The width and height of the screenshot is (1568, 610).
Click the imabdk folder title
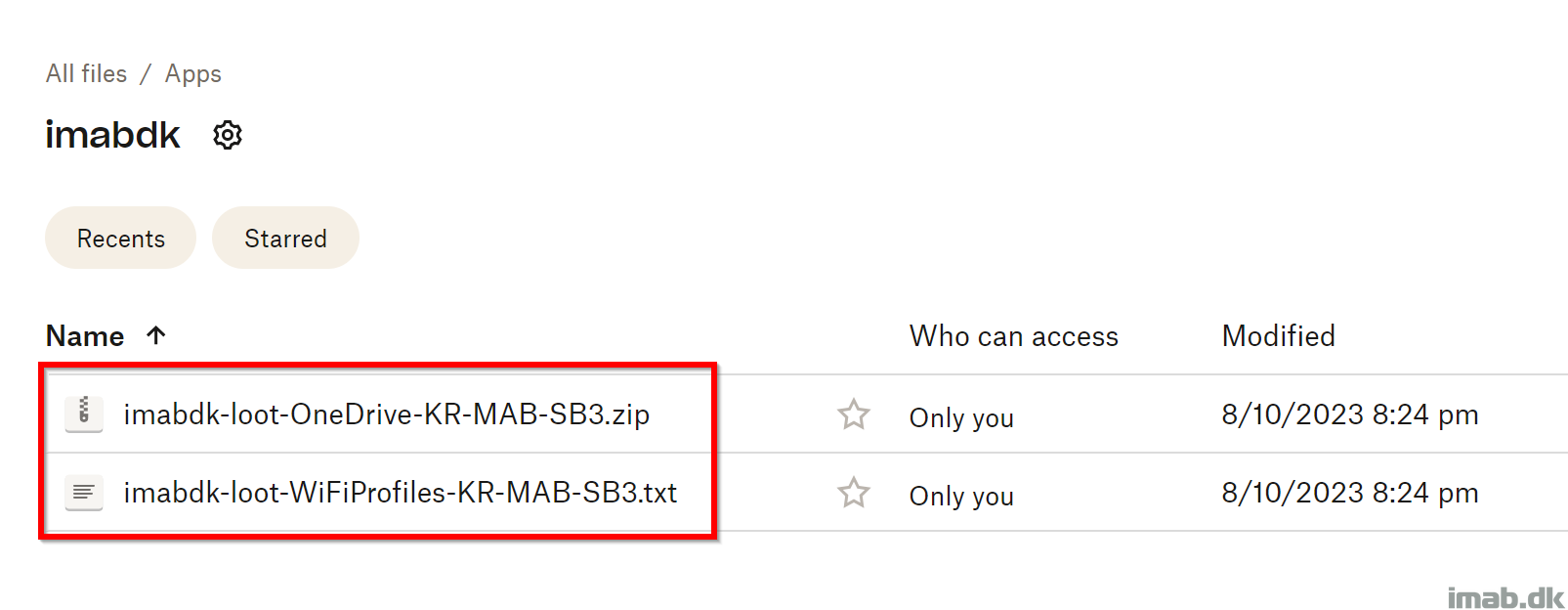coord(112,135)
